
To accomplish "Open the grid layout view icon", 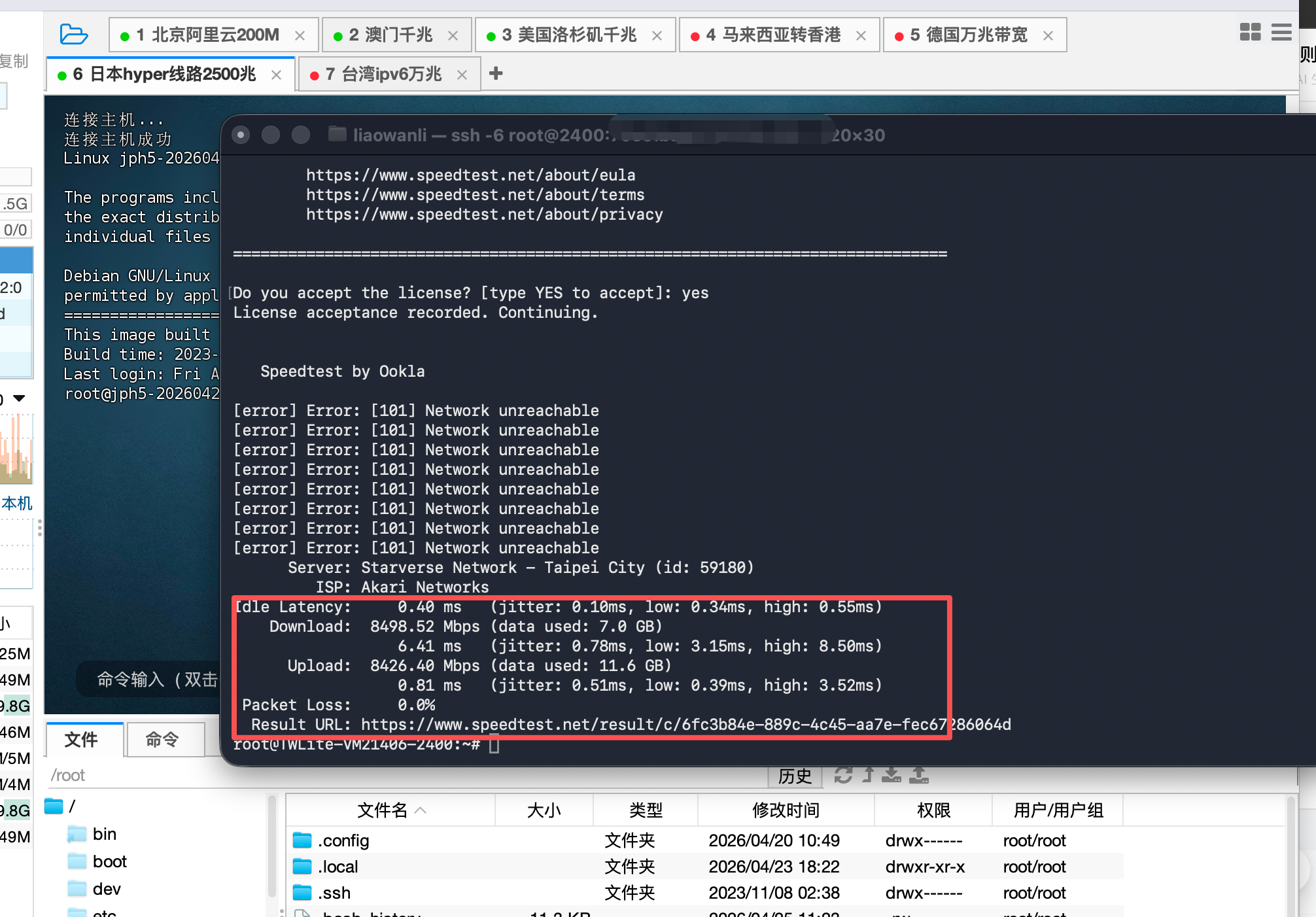I will pos(1250,32).
